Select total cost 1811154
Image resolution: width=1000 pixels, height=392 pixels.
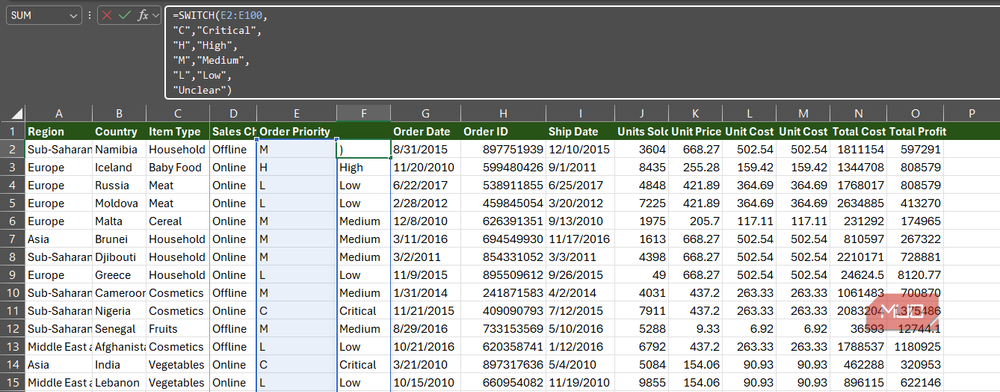tap(858, 149)
